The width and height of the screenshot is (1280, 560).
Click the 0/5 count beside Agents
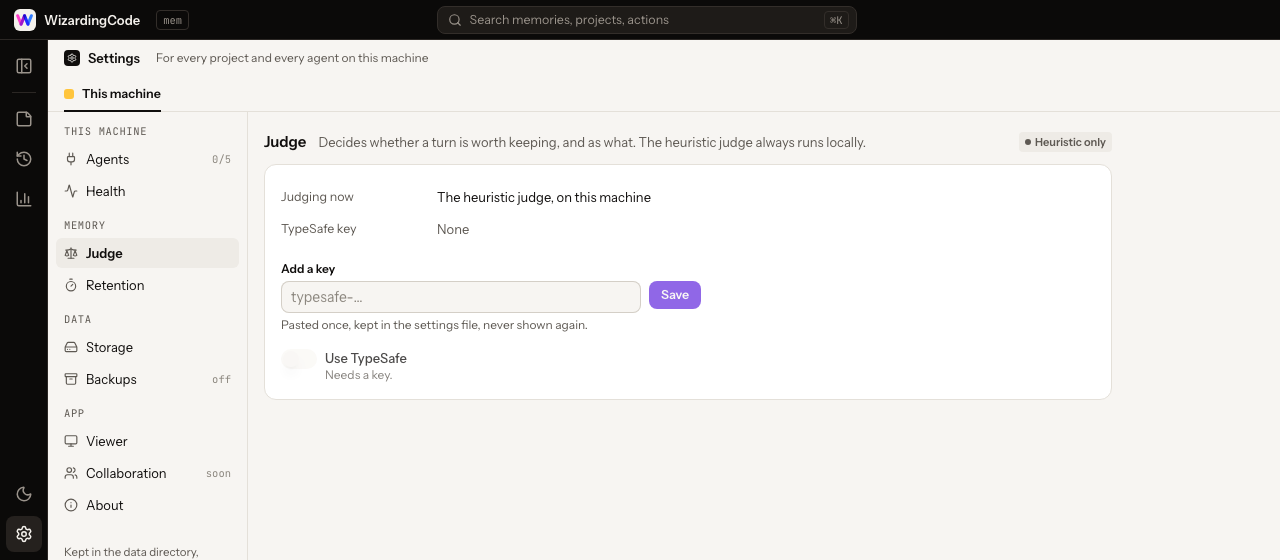click(x=221, y=159)
